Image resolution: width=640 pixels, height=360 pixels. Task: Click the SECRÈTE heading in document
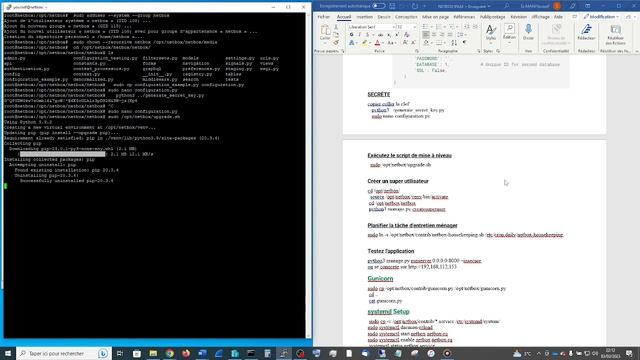point(378,94)
